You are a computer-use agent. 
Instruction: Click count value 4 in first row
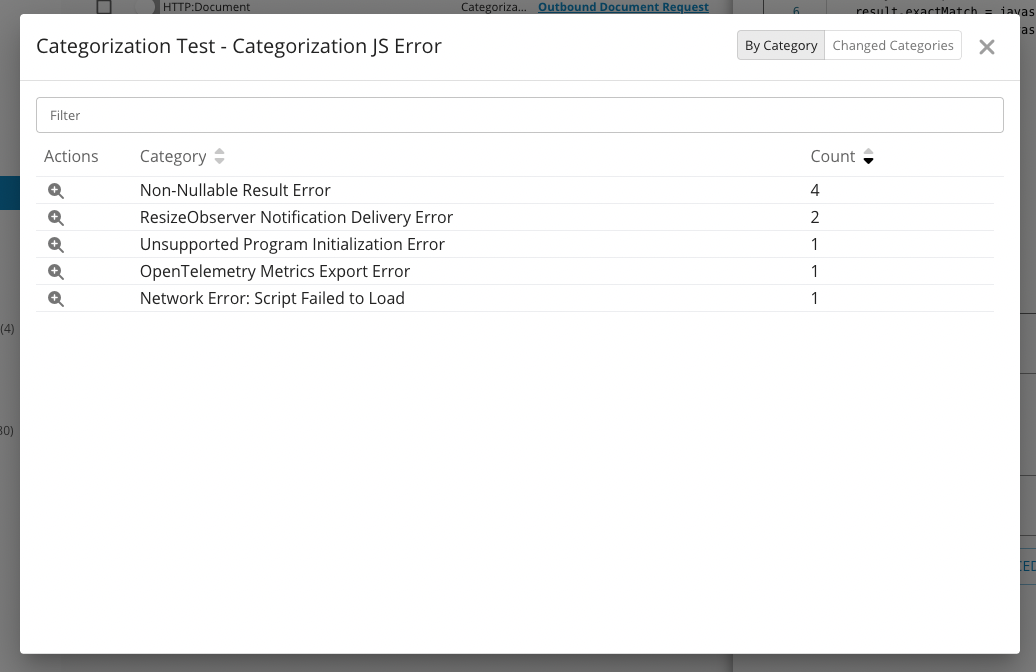(x=815, y=190)
